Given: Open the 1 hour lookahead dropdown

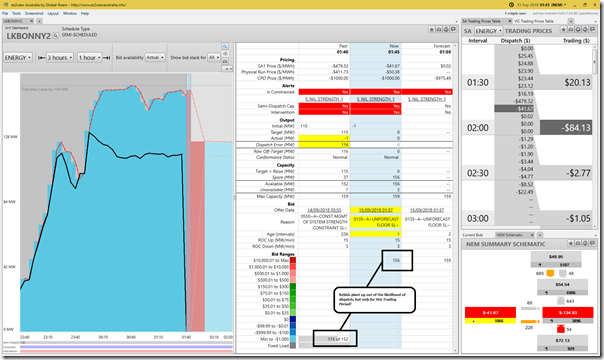Looking at the screenshot, I should (x=90, y=58).
